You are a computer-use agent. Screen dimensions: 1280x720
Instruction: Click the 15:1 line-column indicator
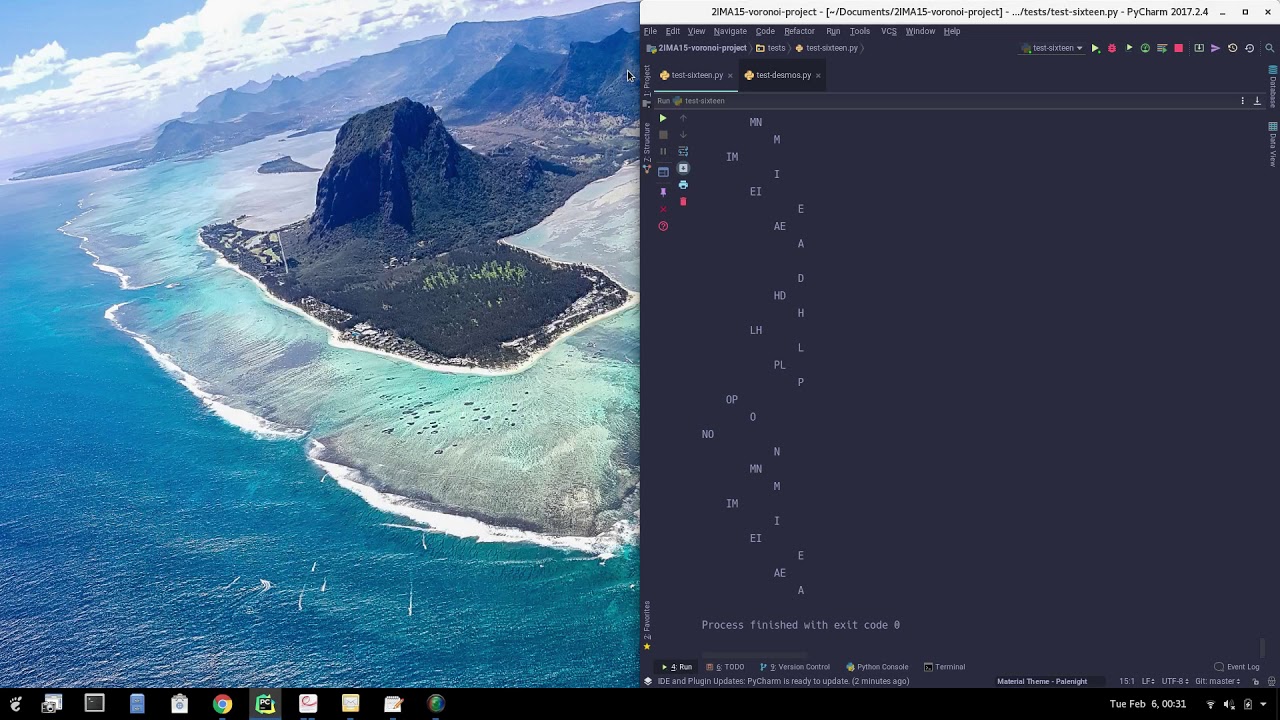[1127, 681]
